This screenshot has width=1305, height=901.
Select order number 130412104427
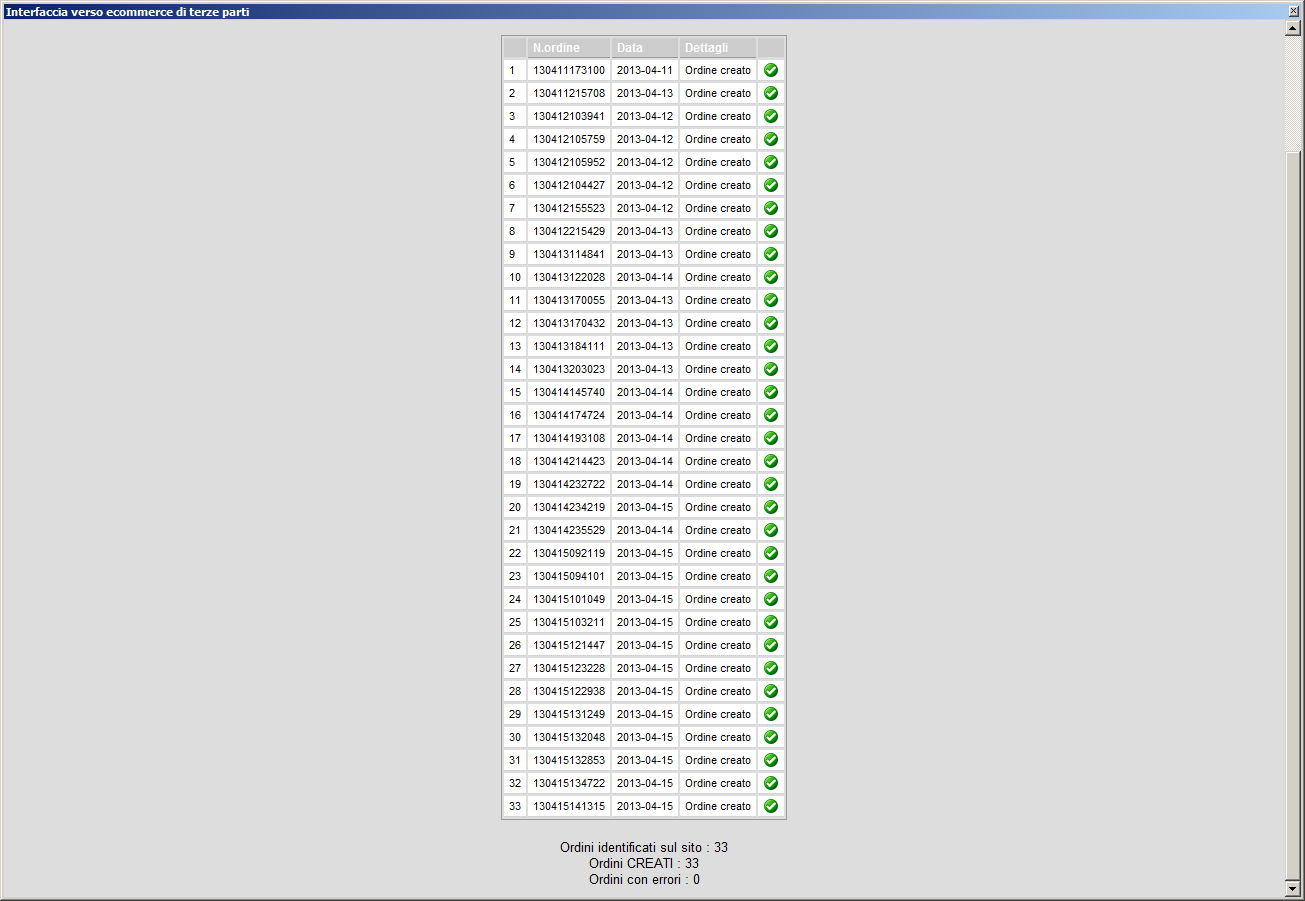coord(569,185)
